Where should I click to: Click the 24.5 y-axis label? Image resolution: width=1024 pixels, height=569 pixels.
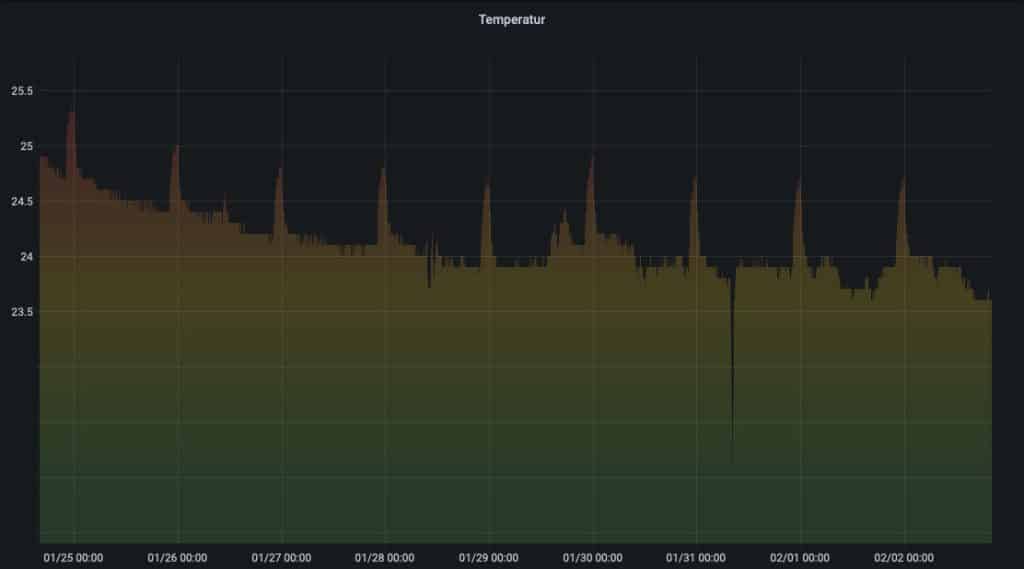click(x=22, y=201)
